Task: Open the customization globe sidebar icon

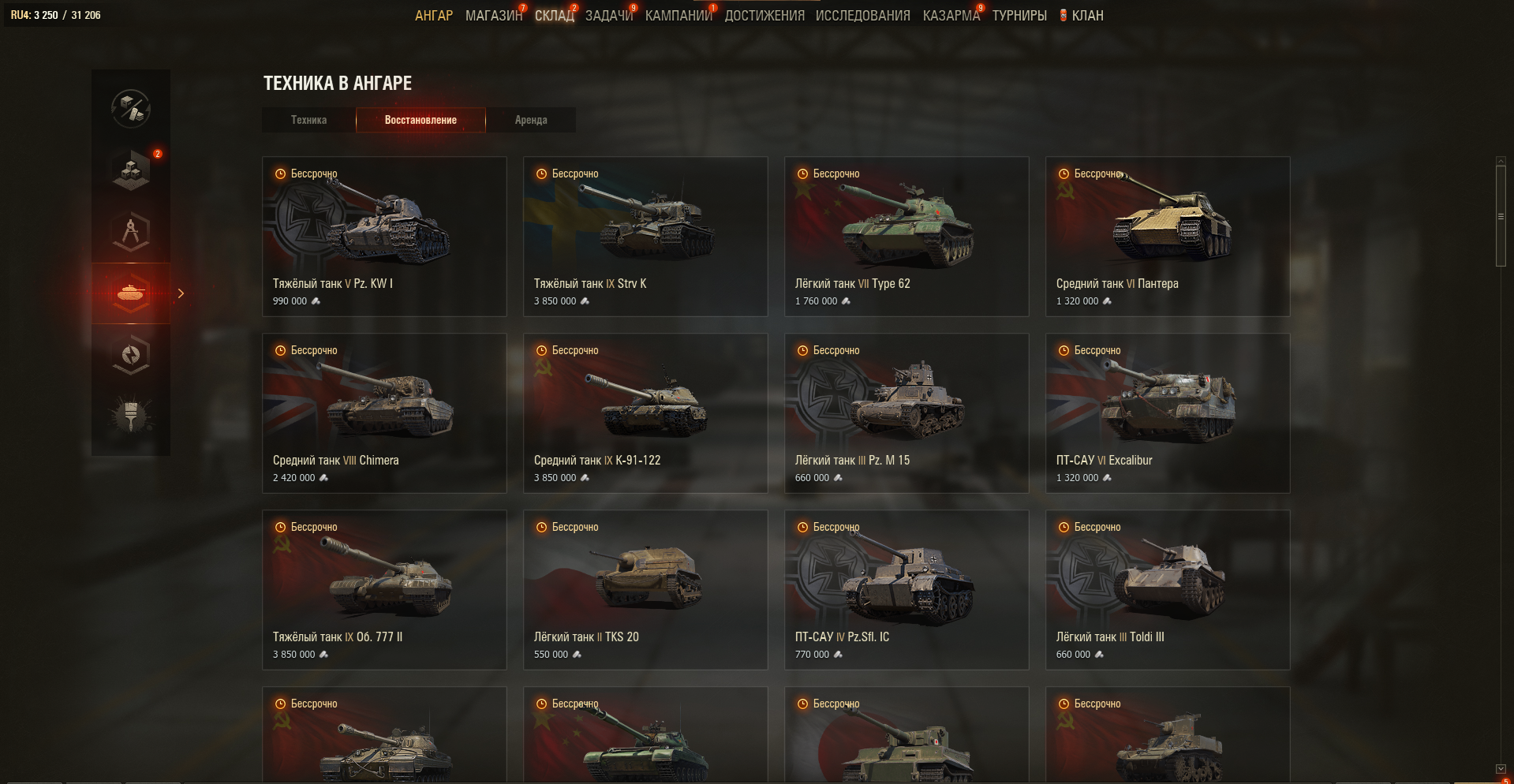Action: click(131, 354)
